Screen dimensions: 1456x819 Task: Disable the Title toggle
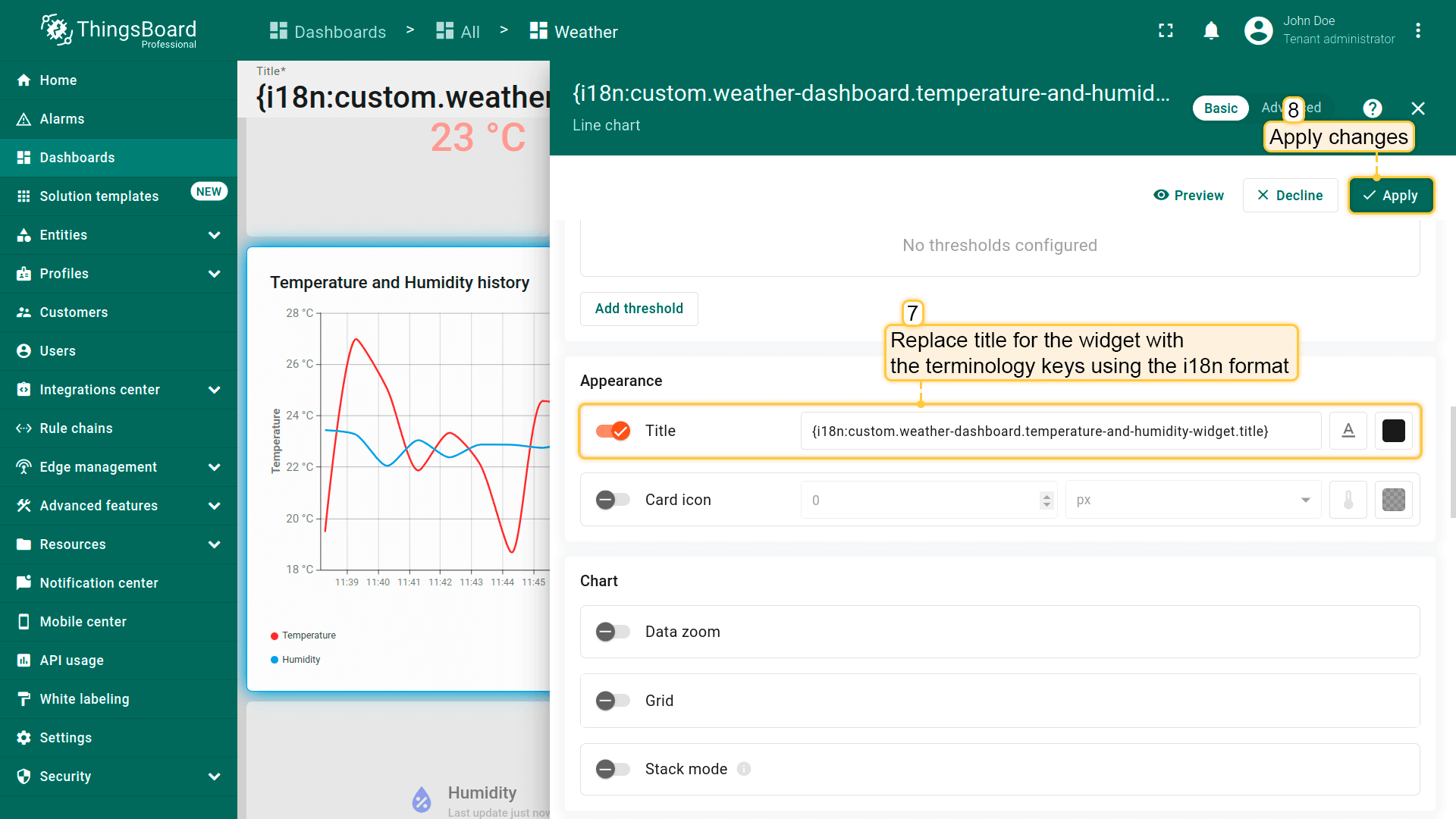(x=613, y=431)
